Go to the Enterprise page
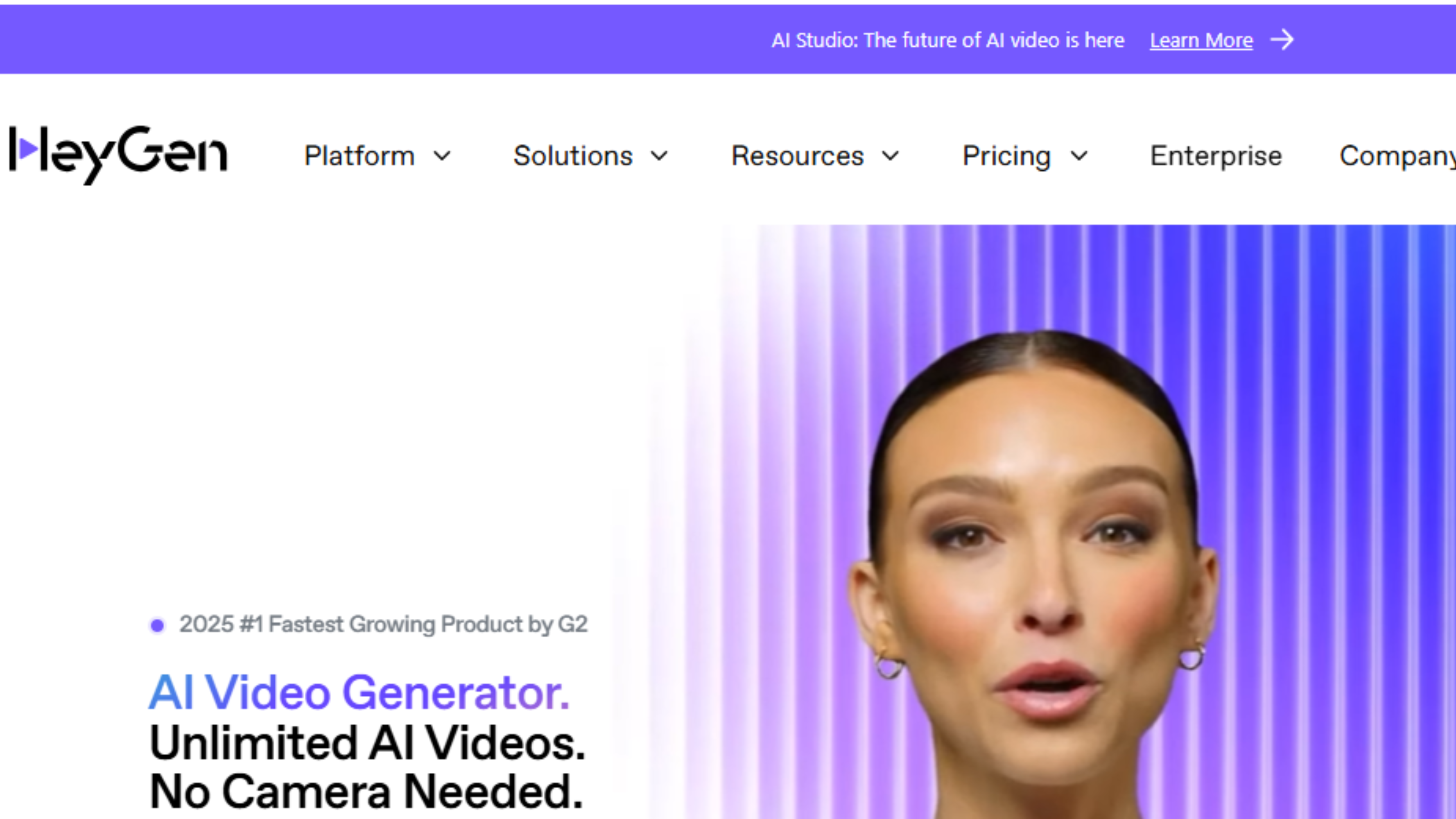1456x819 pixels. 1216,156
